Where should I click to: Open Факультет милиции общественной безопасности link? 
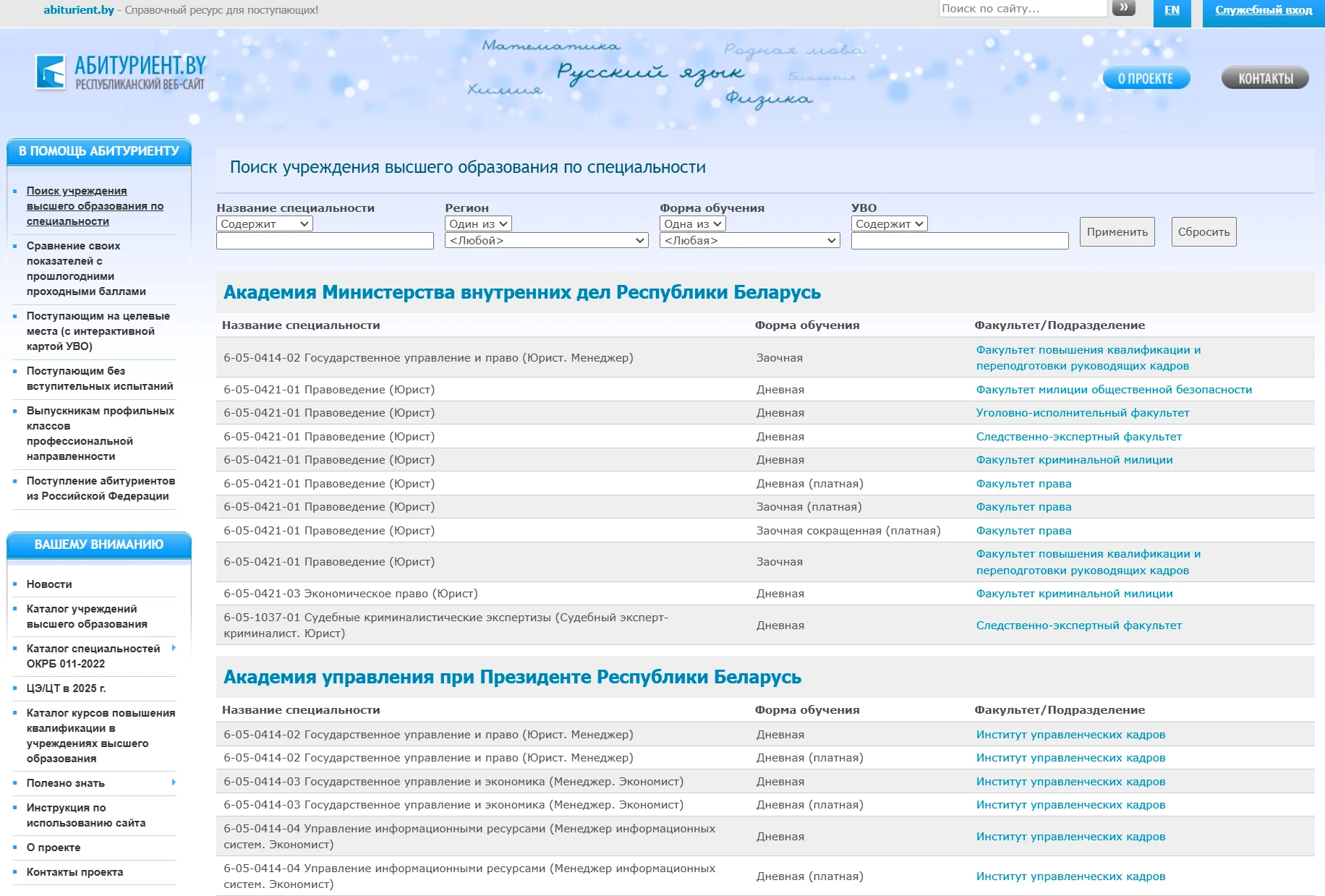1114,389
